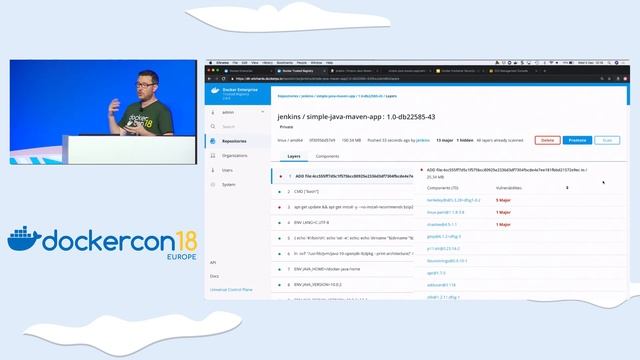The width and height of the screenshot is (640, 360).
Task: Click jenkins in the breadcrumb
Action: tap(307, 96)
